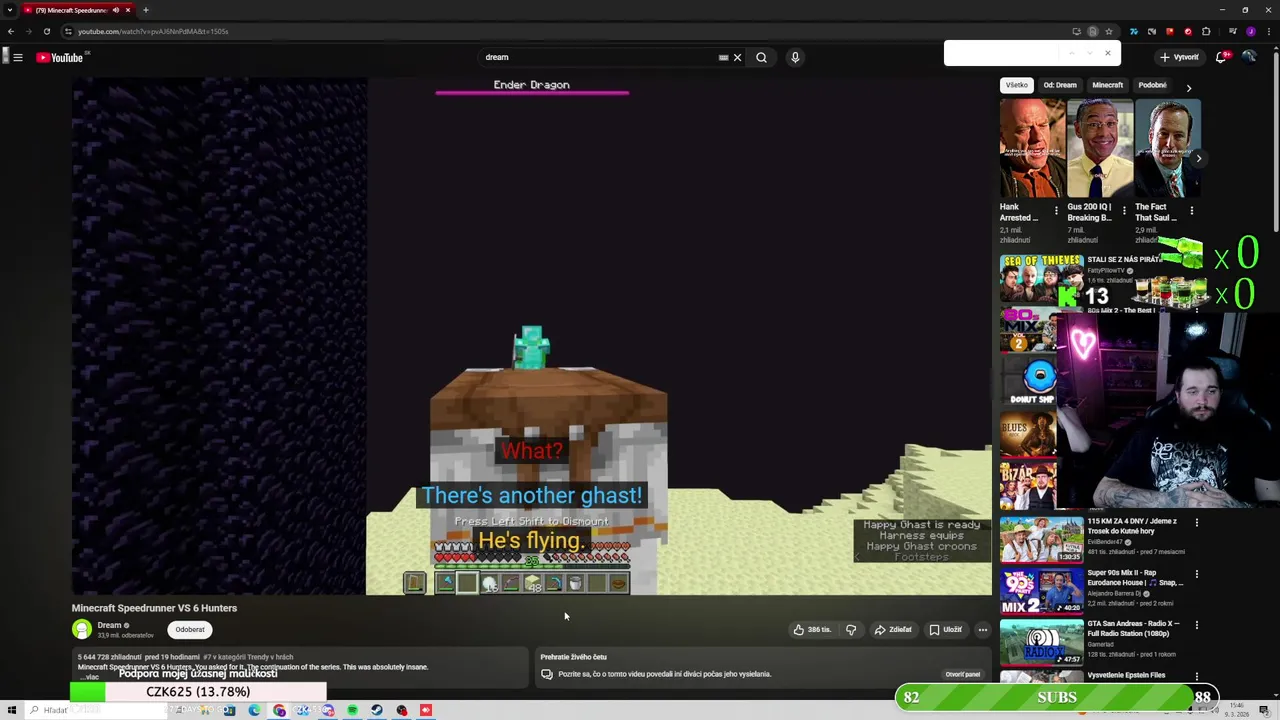This screenshot has height=720, width=1280.
Task: Open 115 KM ZA 4 DNY video
Action: (1041, 540)
